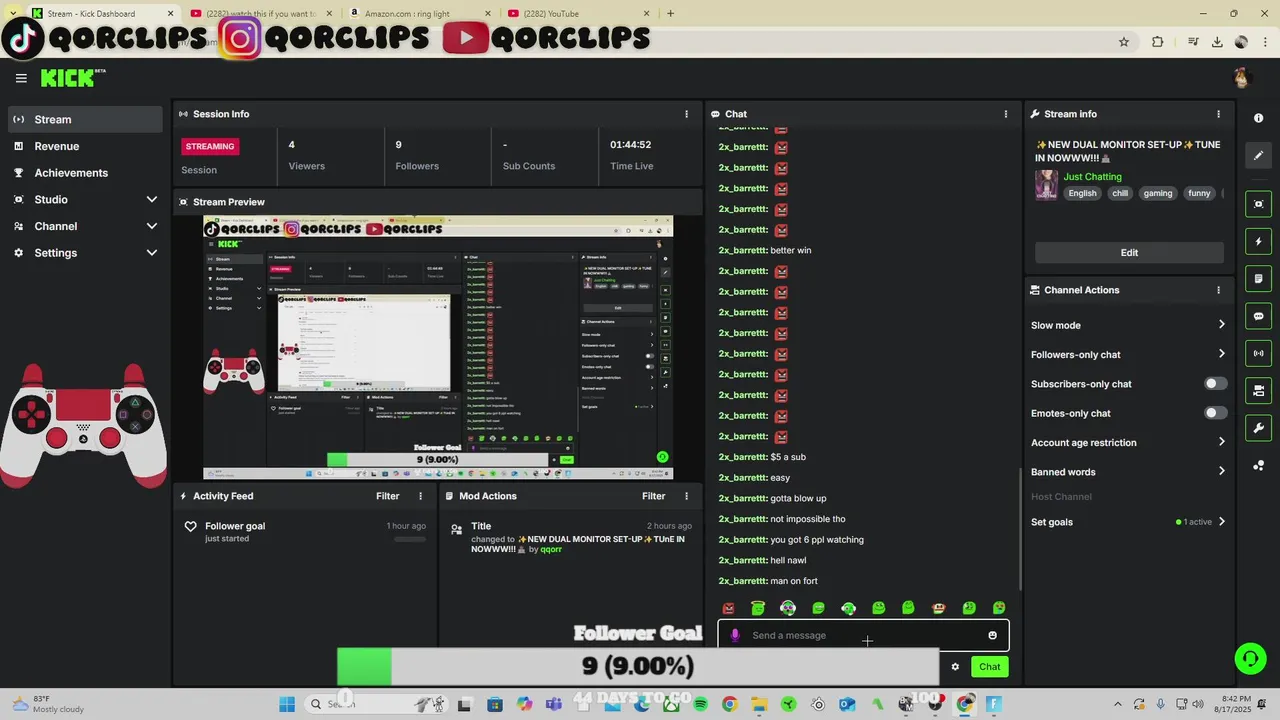1280x720 pixels.
Task: Open chat settings gear beside Chat button
Action: pyautogui.click(x=955, y=667)
